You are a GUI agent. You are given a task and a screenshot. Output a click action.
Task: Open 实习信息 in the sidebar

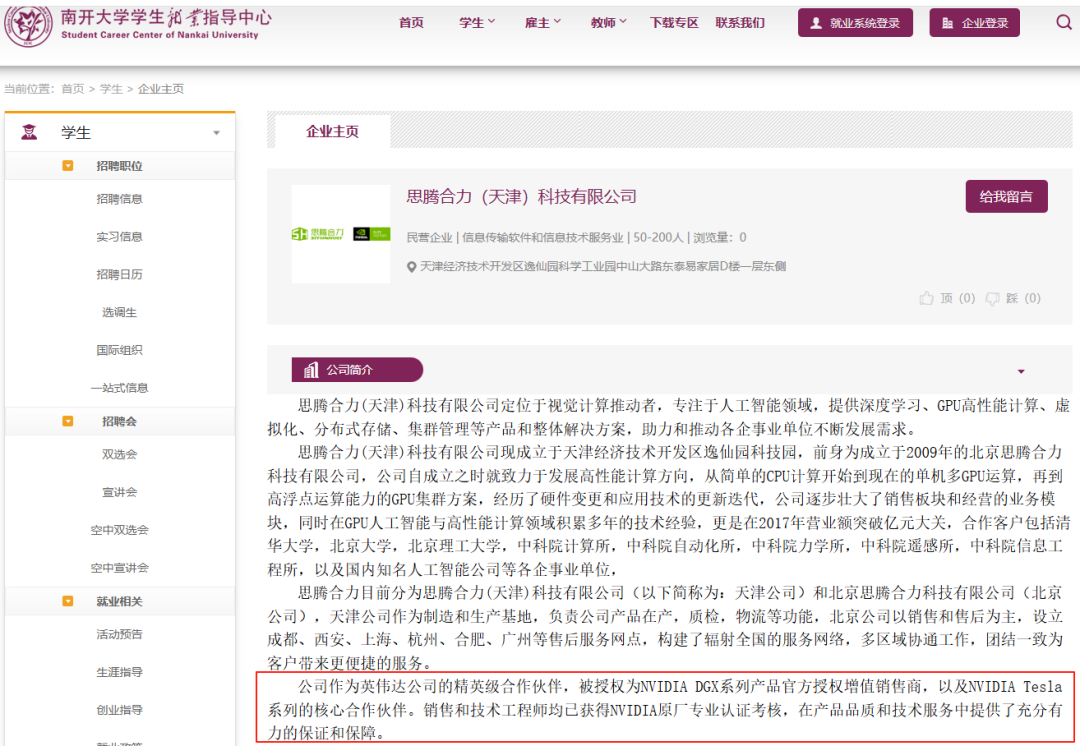[x=119, y=237]
